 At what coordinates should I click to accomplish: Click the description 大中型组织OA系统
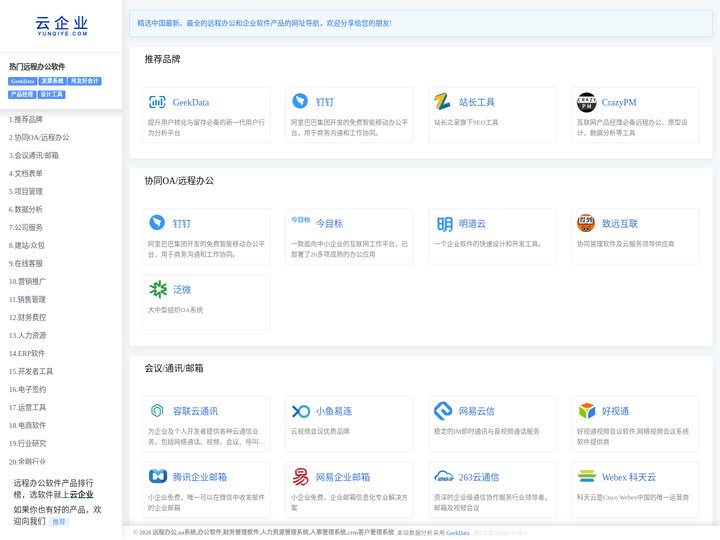pyautogui.click(x=175, y=310)
